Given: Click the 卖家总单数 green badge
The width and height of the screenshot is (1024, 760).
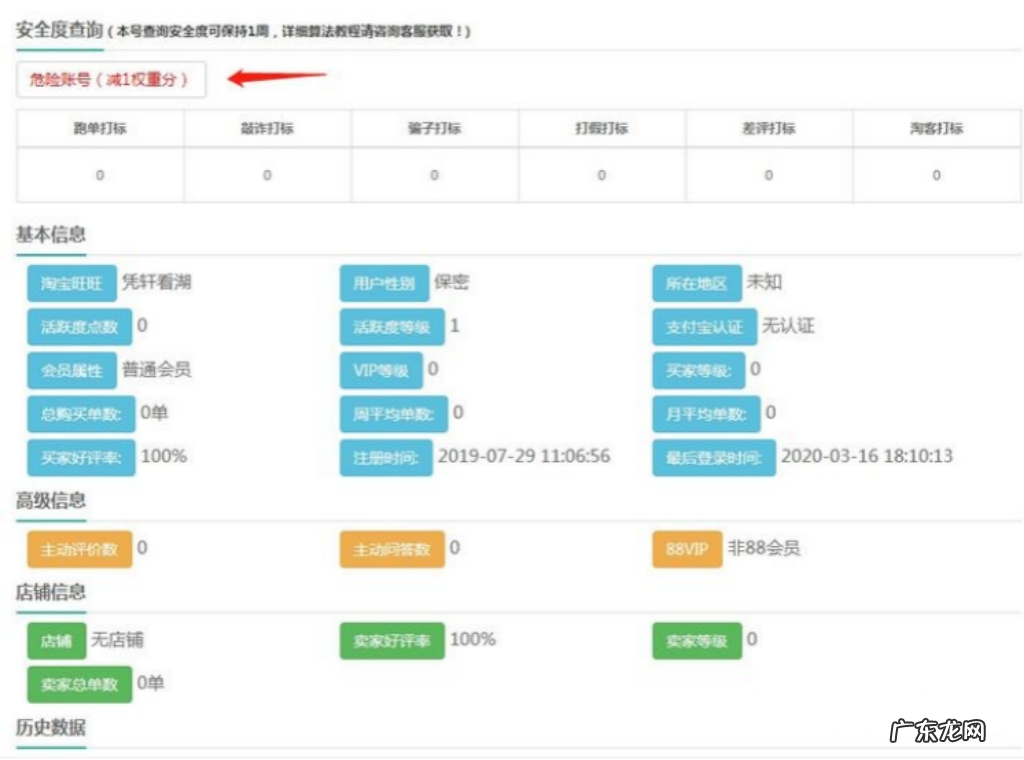Looking at the screenshot, I should [78, 685].
